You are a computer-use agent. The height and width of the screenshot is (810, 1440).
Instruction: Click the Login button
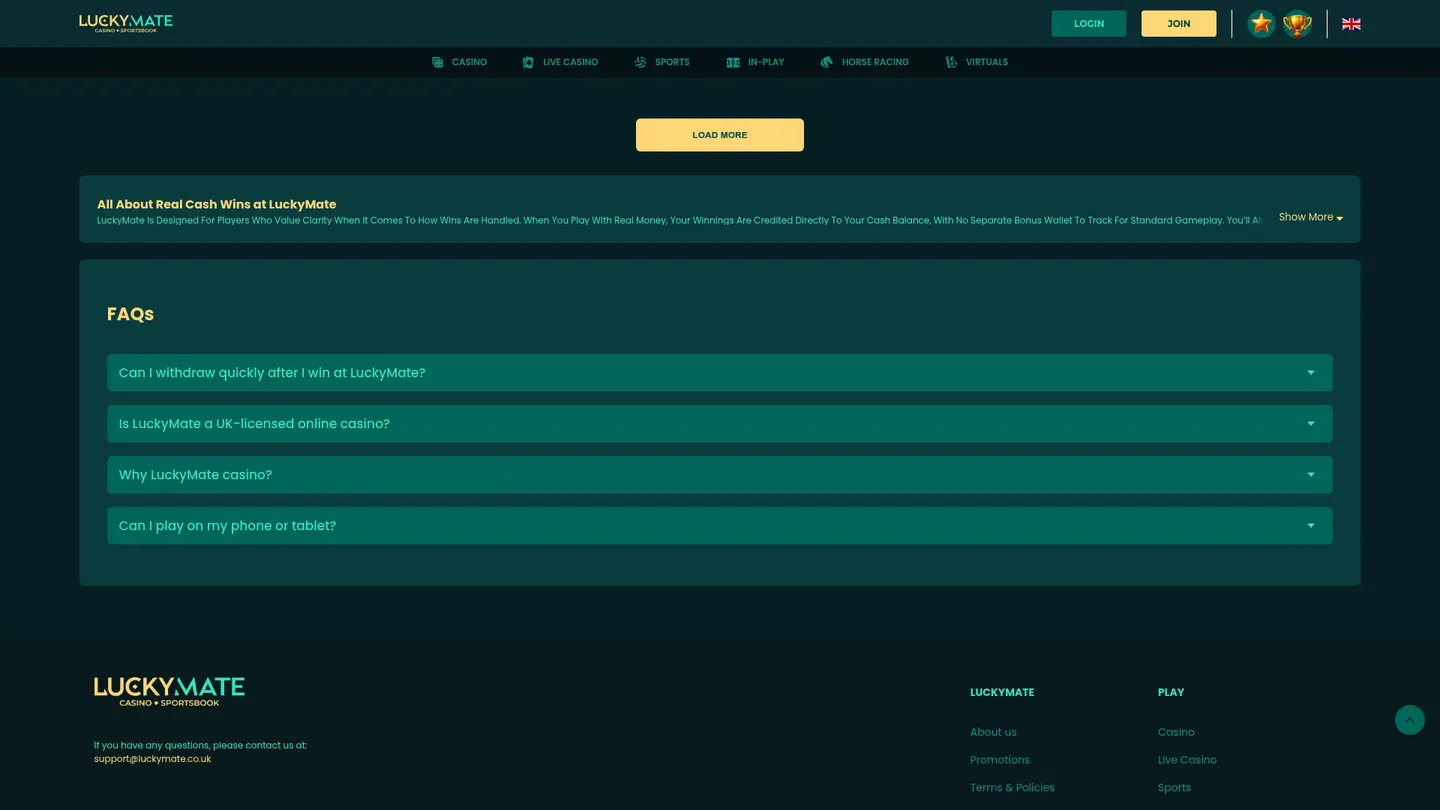(x=1089, y=24)
